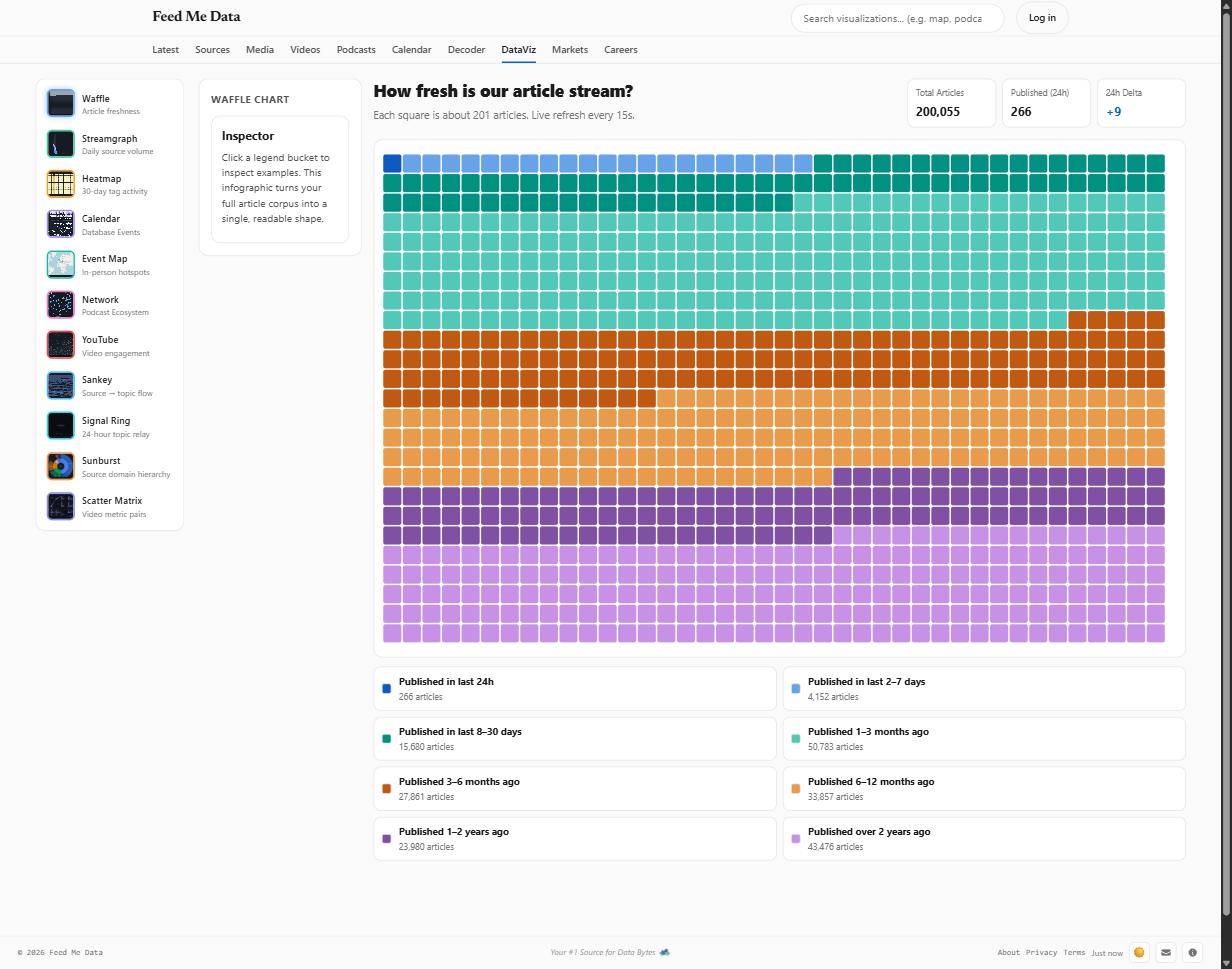Go to the Careers tab
Viewport: 1232px width, 969px height.
click(620, 49)
